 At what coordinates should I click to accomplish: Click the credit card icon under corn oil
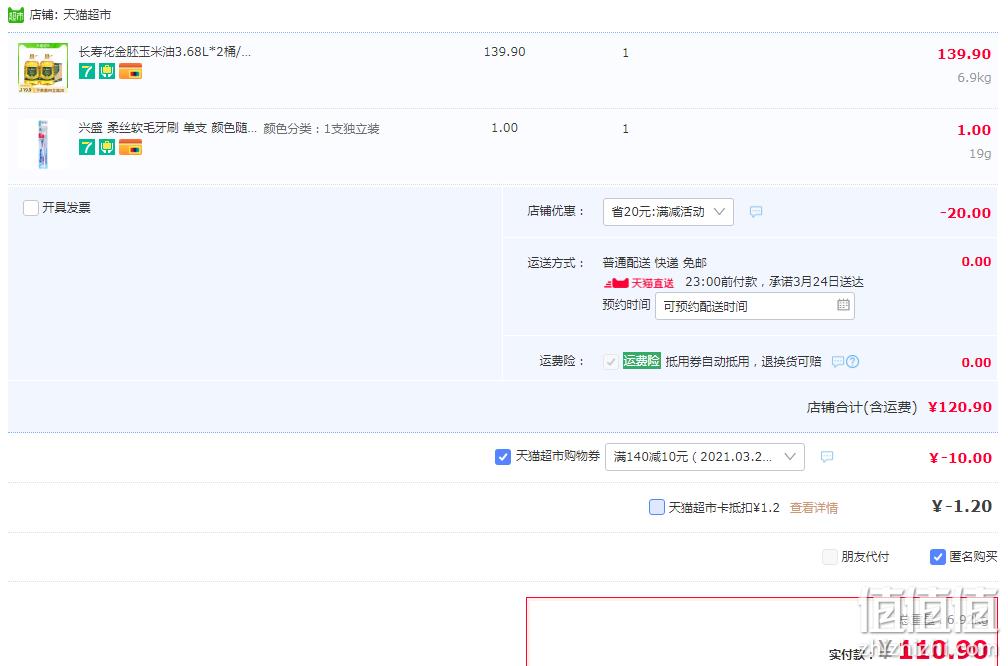[x=130, y=71]
